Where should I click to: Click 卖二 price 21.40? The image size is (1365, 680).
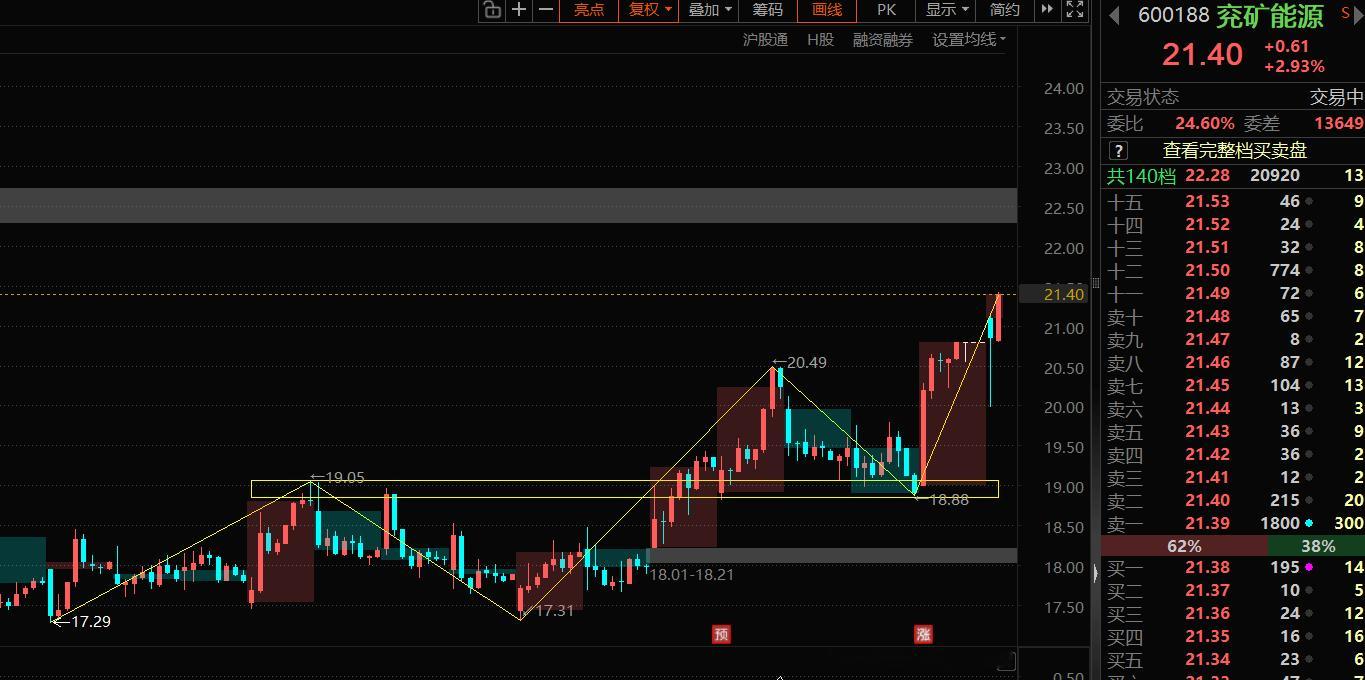tap(1207, 501)
